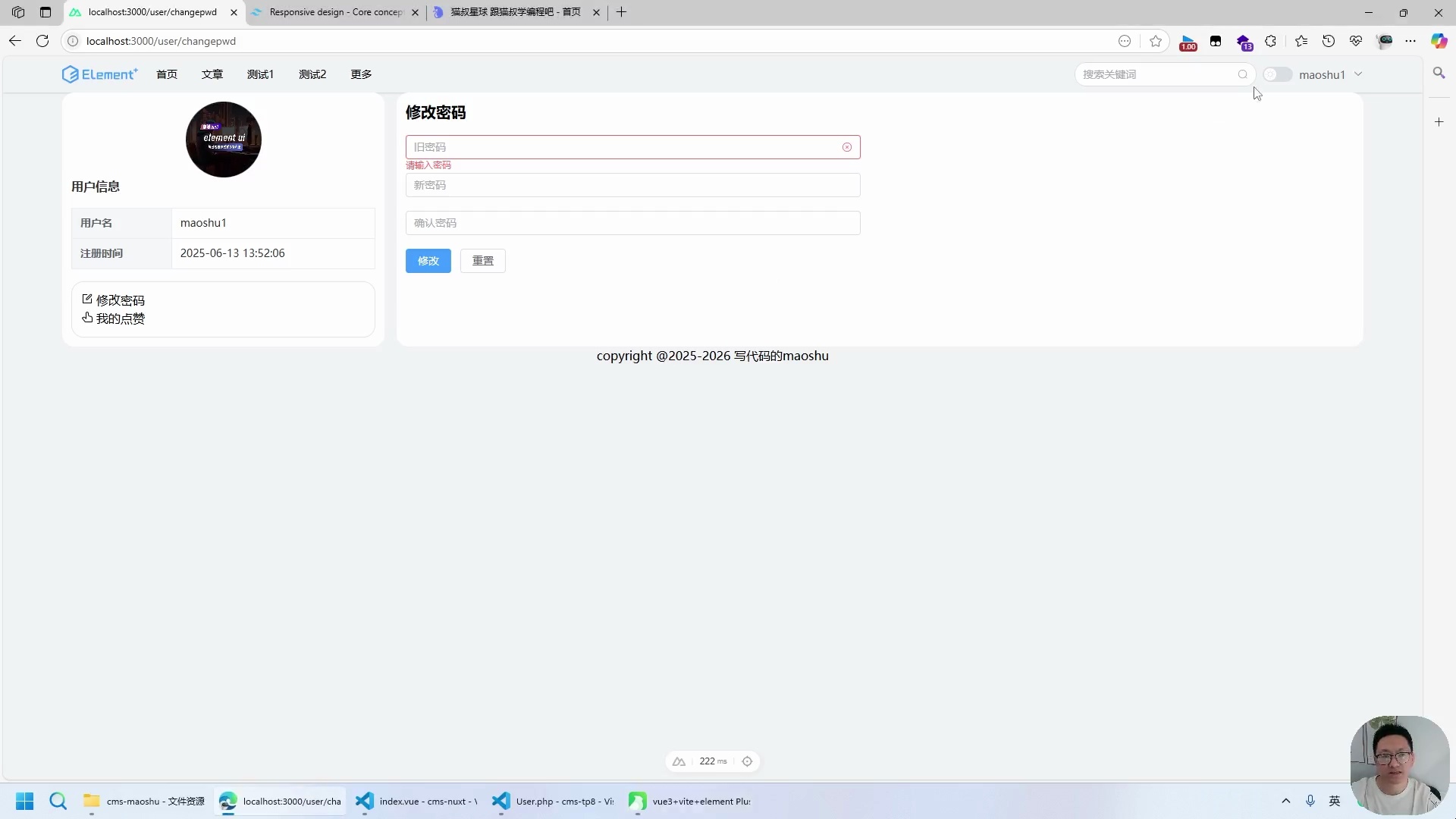Click the search magnifier icon in keyword box
1456x819 pixels.
[1243, 74]
